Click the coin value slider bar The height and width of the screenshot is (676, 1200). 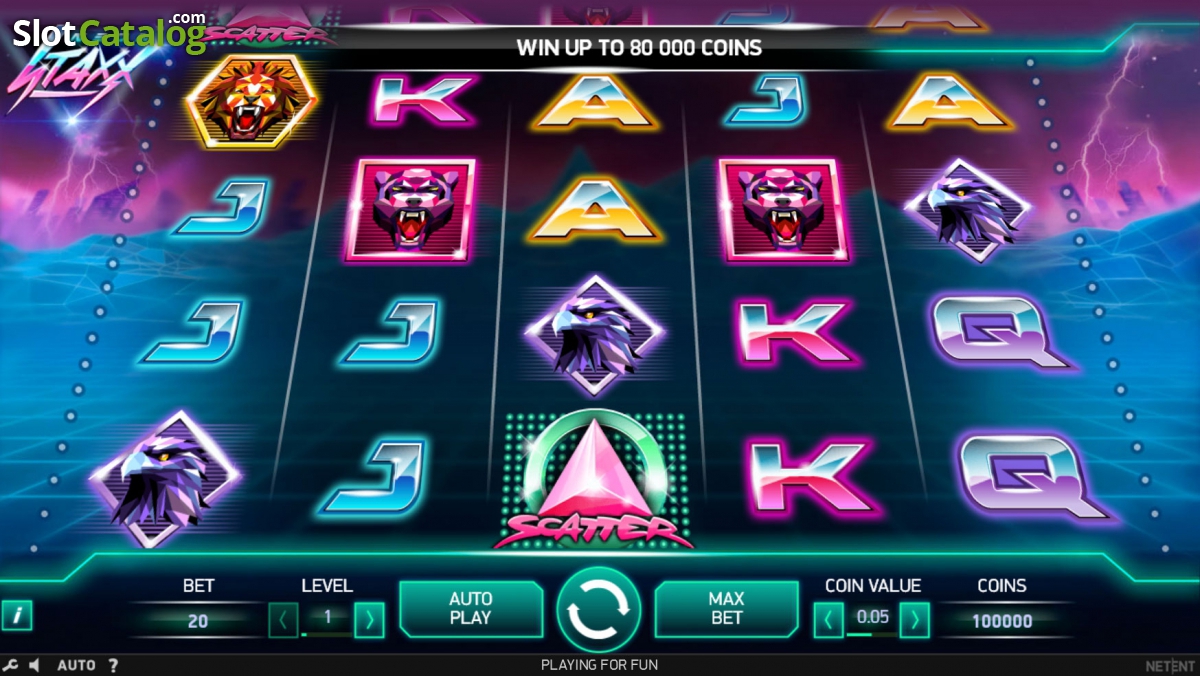[871, 634]
